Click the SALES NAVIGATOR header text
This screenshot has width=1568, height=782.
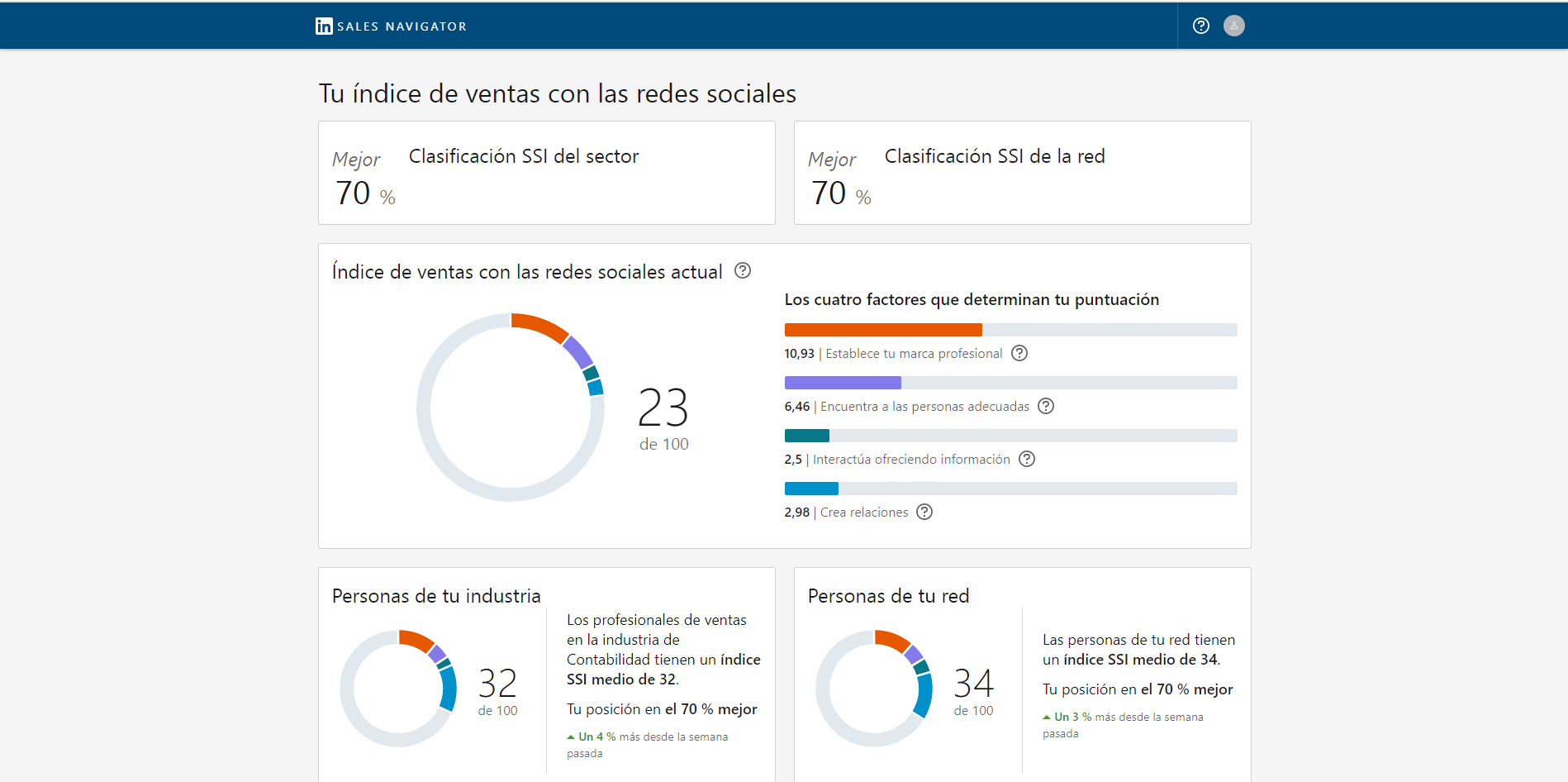click(x=402, y=26)
